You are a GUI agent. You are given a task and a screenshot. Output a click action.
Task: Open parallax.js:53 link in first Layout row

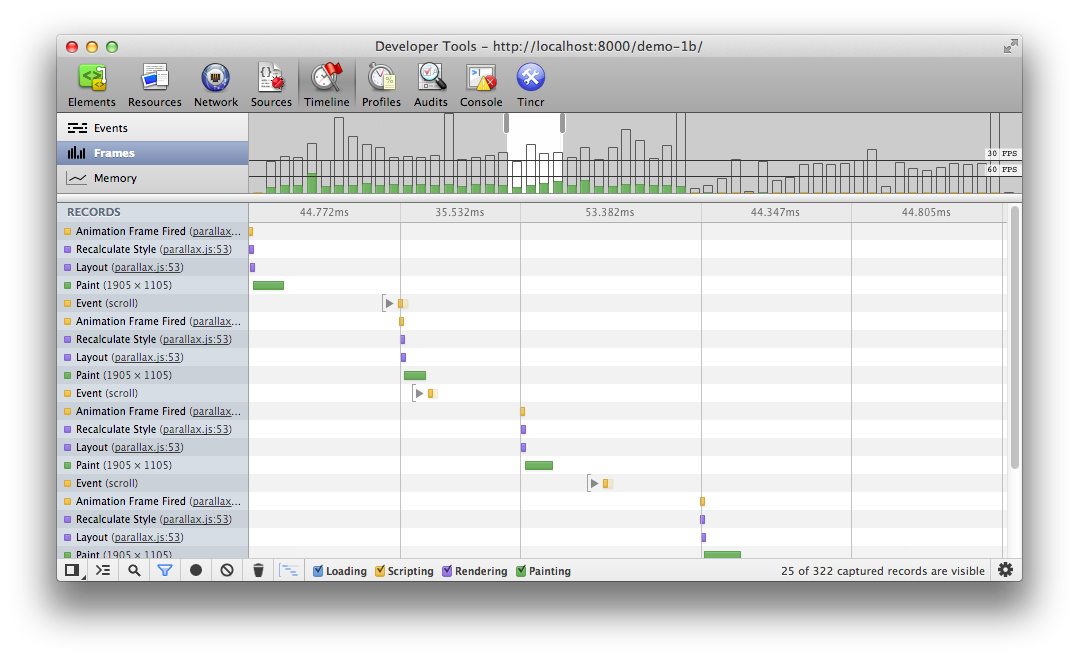[x=147, y=267]
